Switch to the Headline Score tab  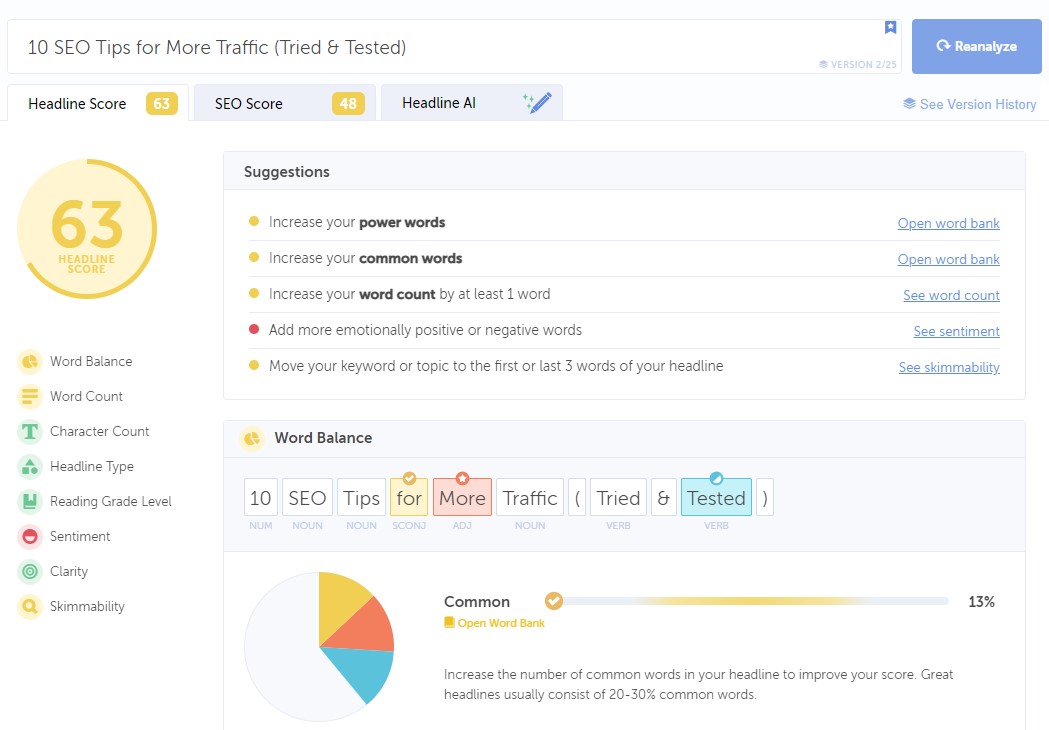(x=98, y=103)
